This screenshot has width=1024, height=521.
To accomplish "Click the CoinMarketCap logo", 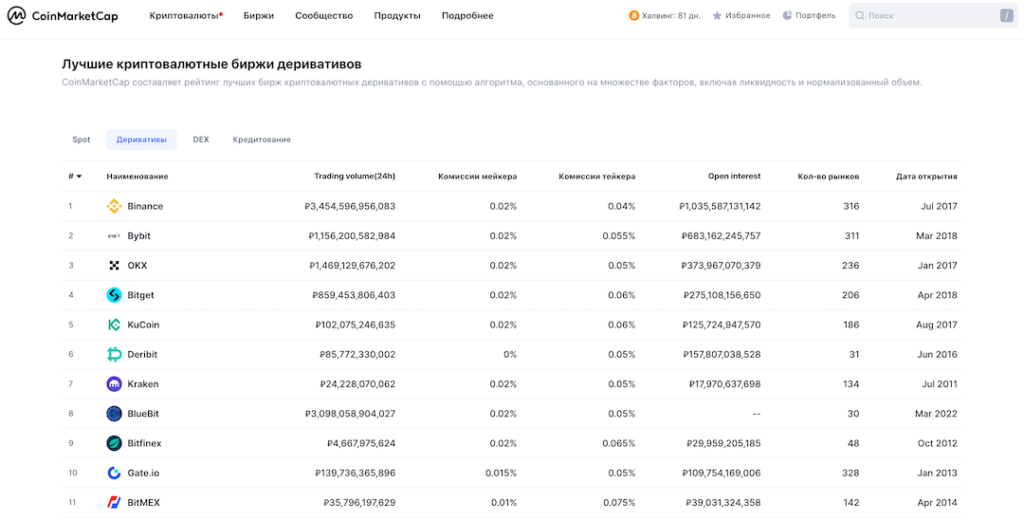I will click(x=62, y=16).
